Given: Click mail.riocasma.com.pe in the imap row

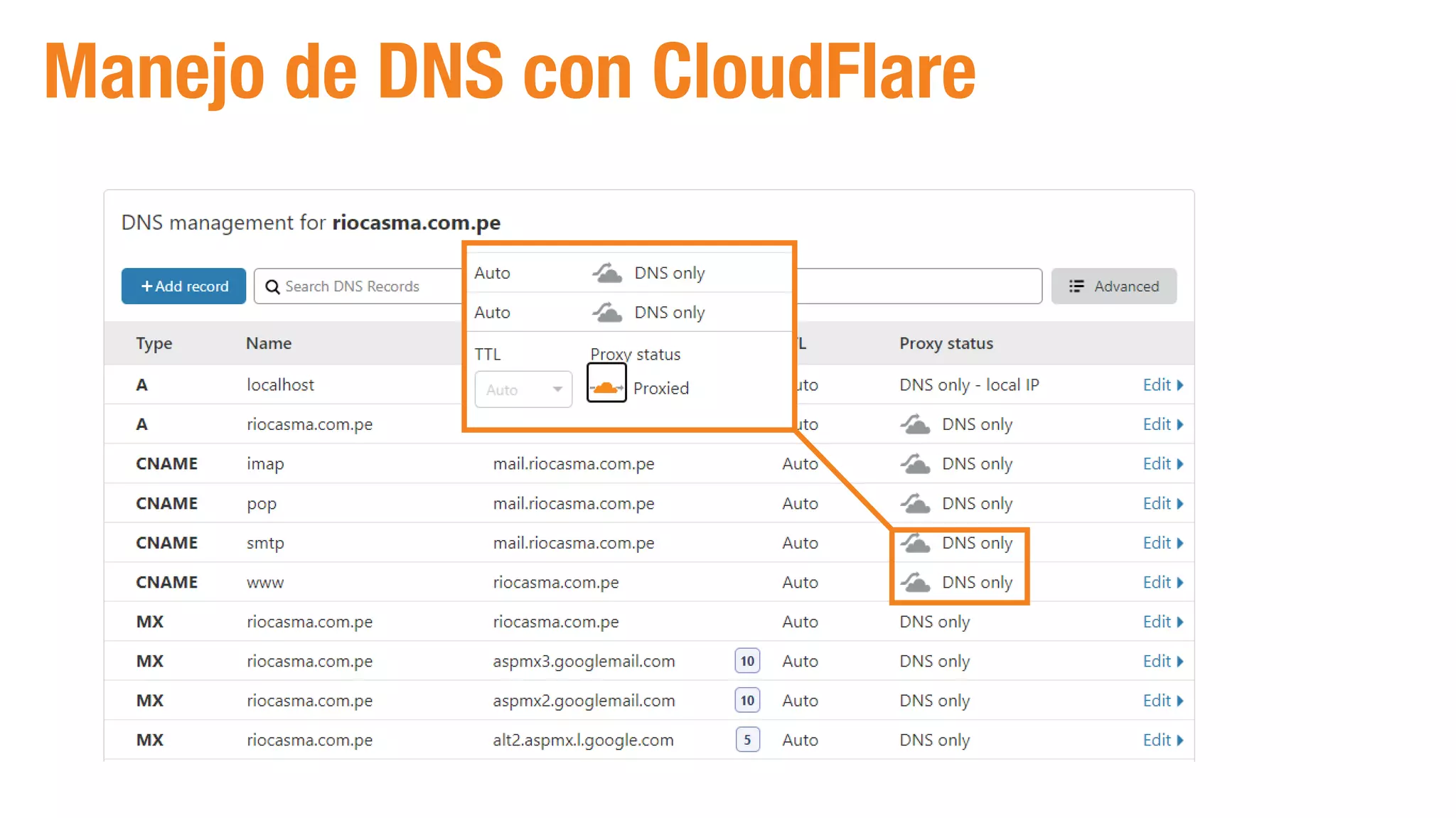Looking at the screenshot, I should tap(574, 464).
